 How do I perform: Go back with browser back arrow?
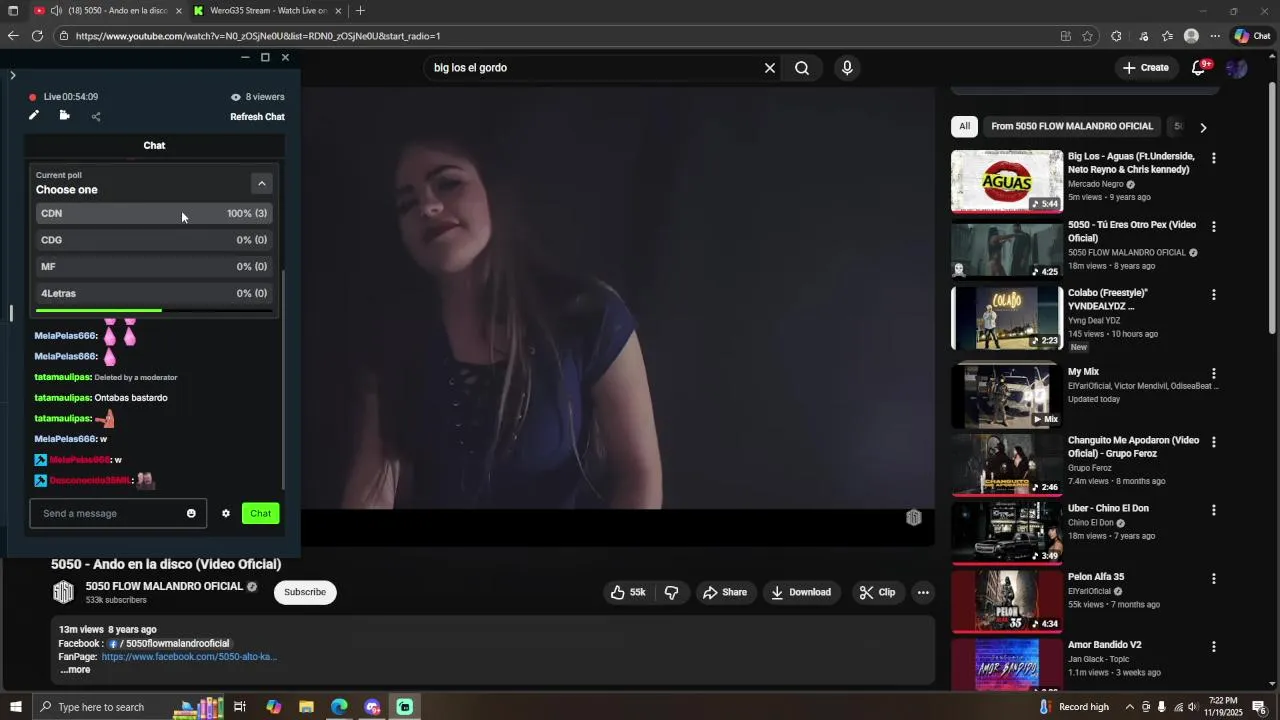12,36
